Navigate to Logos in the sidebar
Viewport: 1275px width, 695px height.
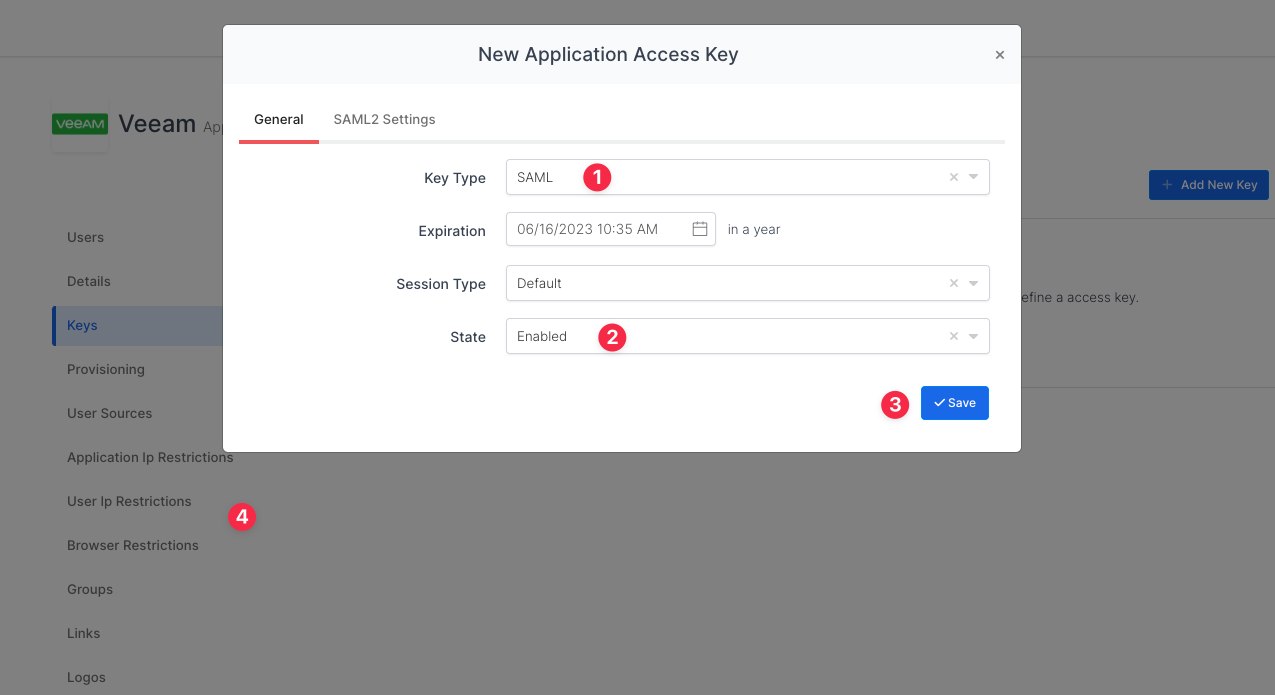(86, 677)
